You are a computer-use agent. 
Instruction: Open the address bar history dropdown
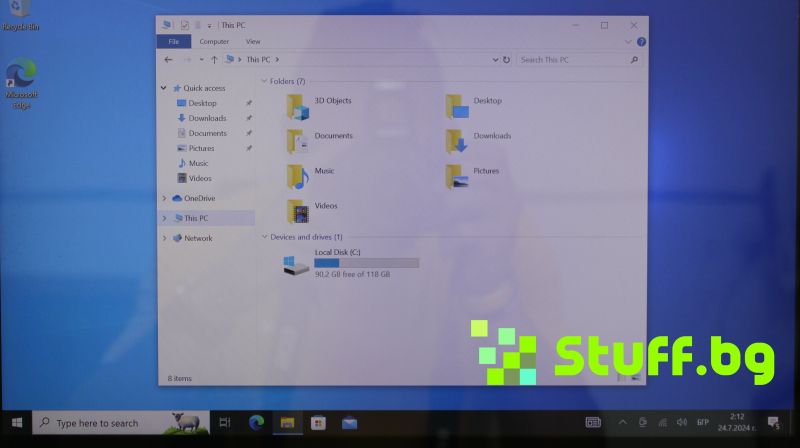[x=495, y=60]
